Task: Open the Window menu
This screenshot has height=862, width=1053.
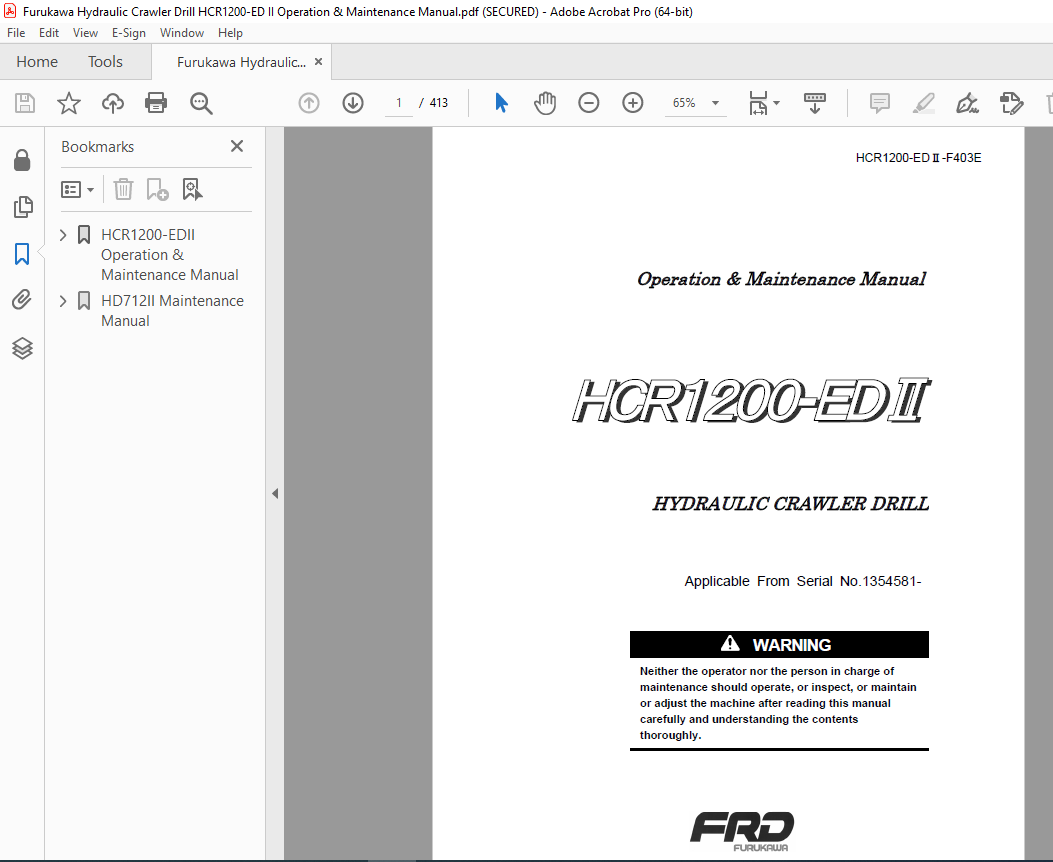Action: 181,33
